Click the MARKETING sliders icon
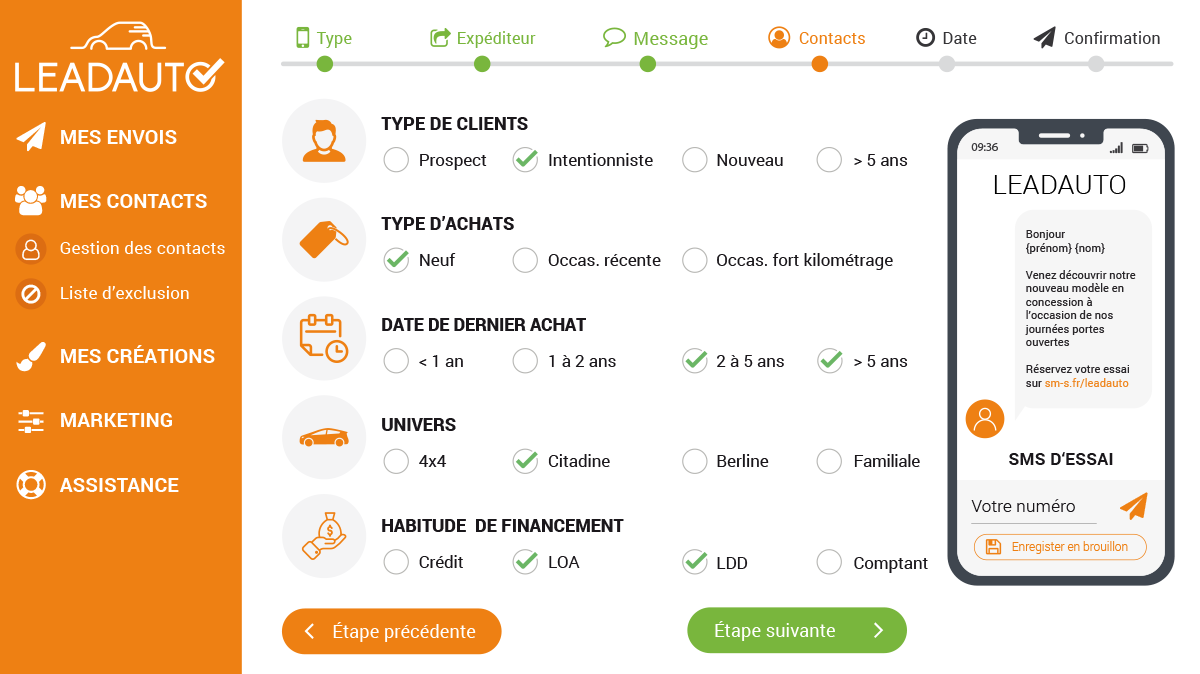 pyautogui.click(x=30, y=420)
